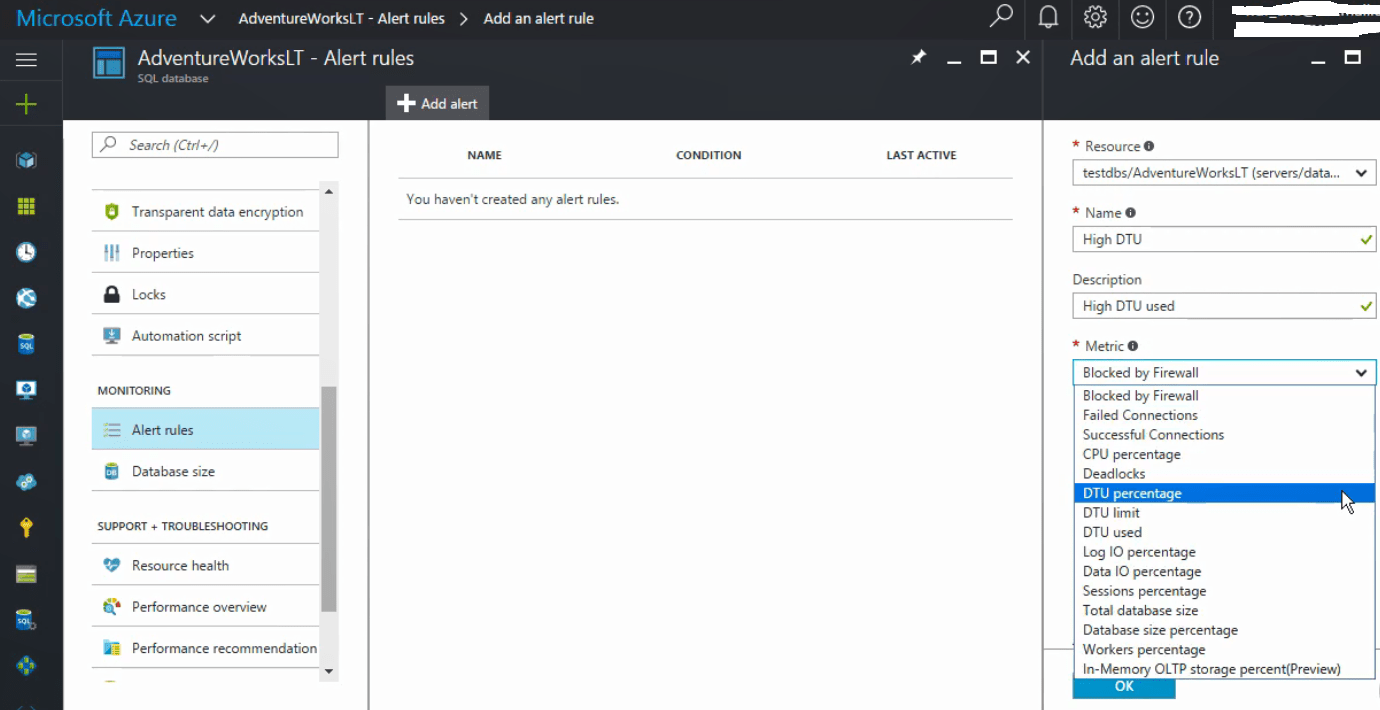This screenshot has height=710, width=1380.
Task: Choose Total database size metric option
Action: (1224, 610)
